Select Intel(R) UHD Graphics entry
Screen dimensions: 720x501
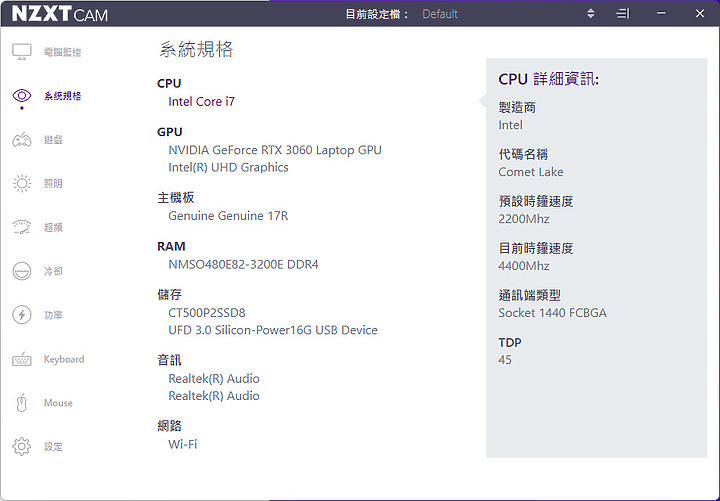pos(228,168)
